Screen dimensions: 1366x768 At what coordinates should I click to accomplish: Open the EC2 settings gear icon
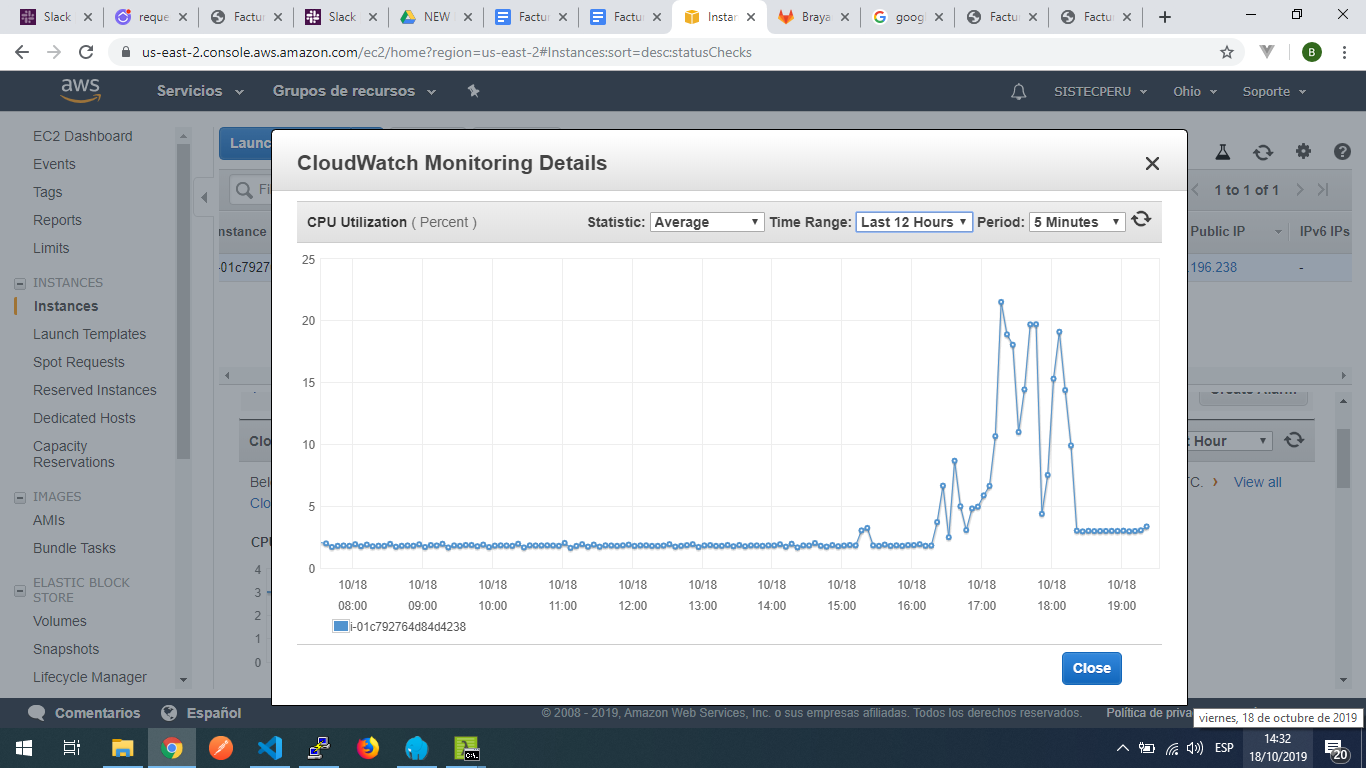coord(1303,152)
